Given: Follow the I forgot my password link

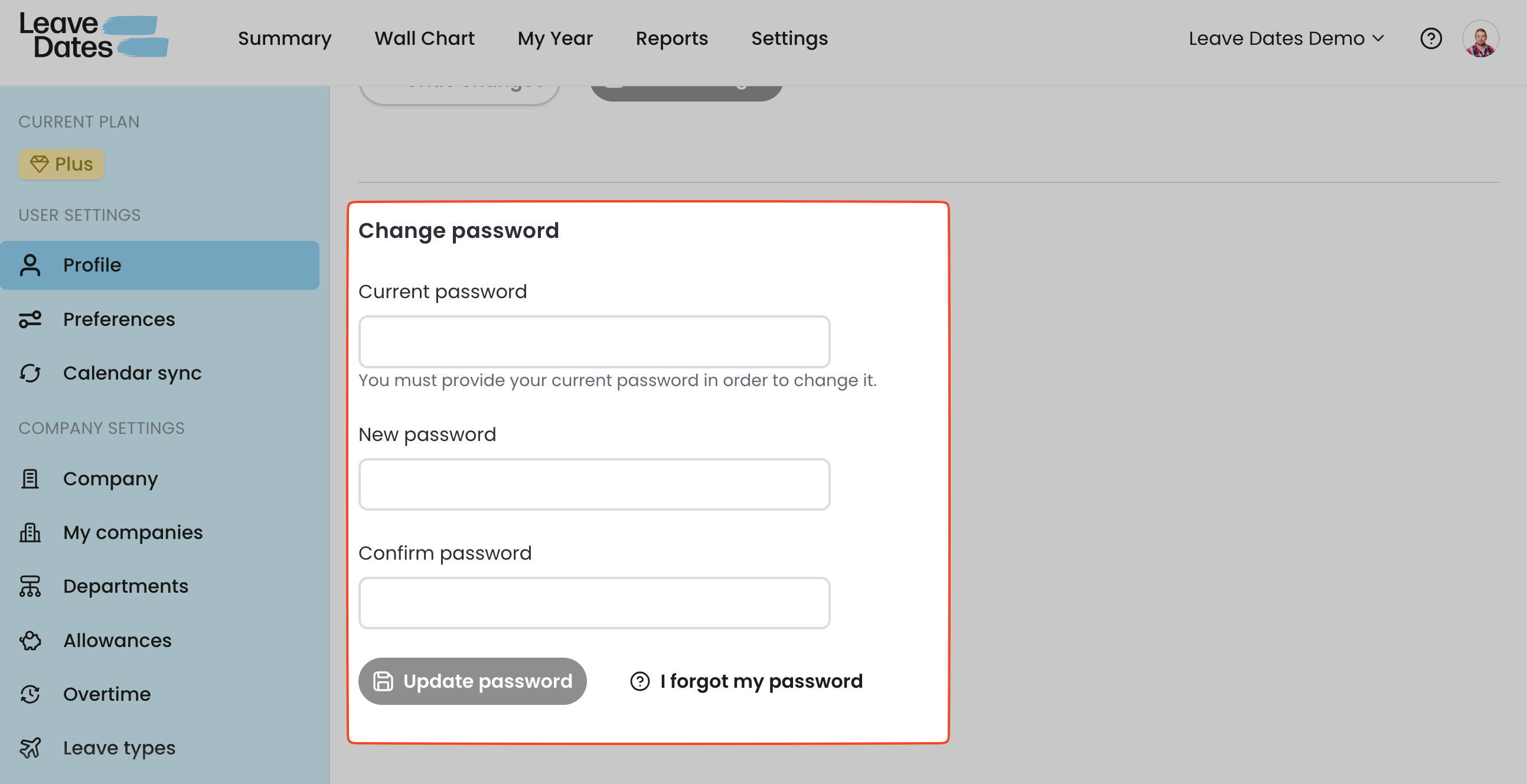Looking at the screenshot, I should [x=746, y=681].
